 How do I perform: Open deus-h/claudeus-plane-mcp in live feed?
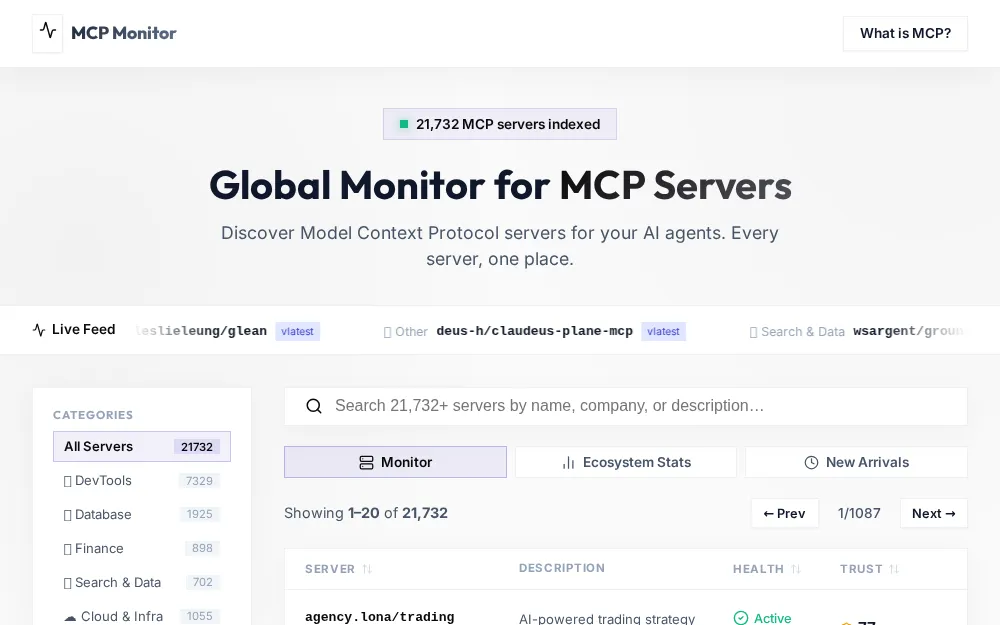[534, 331]
